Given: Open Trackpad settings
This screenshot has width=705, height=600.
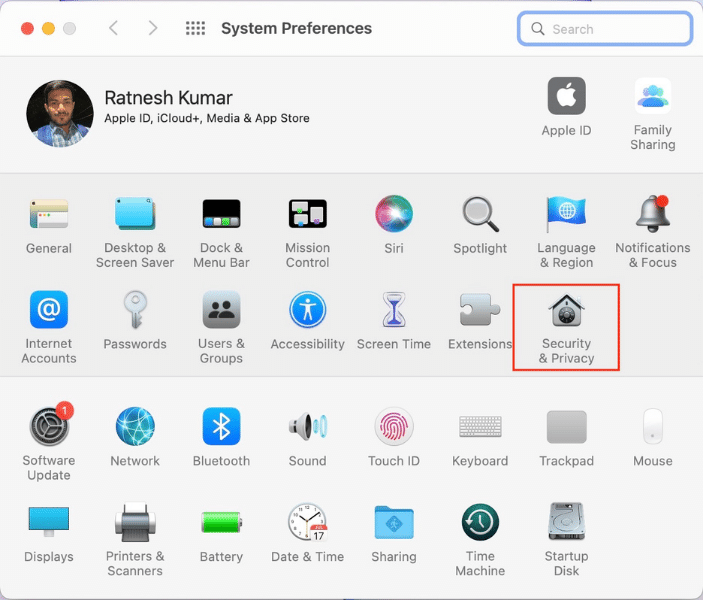Looking at the screenshot, I should point(567,426).
